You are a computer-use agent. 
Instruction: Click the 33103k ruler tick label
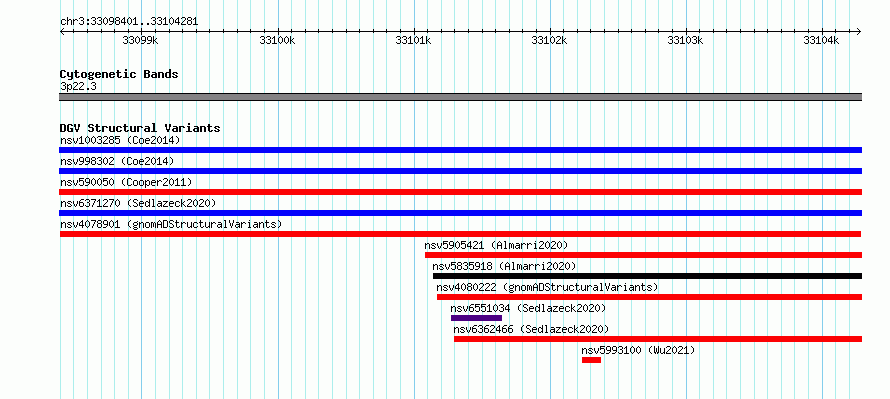pyautogui.click(x=686, y=41)
